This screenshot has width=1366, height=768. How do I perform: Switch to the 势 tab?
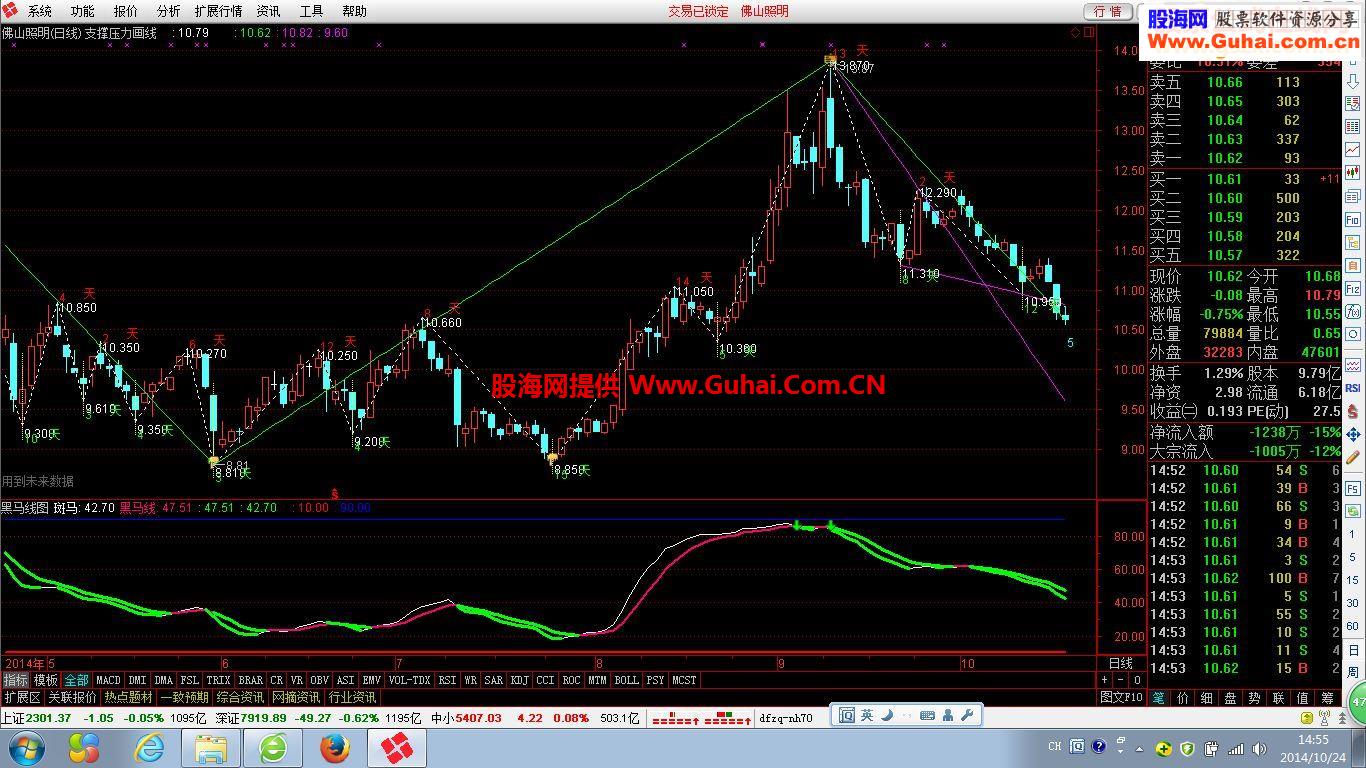coord(1254,697)
